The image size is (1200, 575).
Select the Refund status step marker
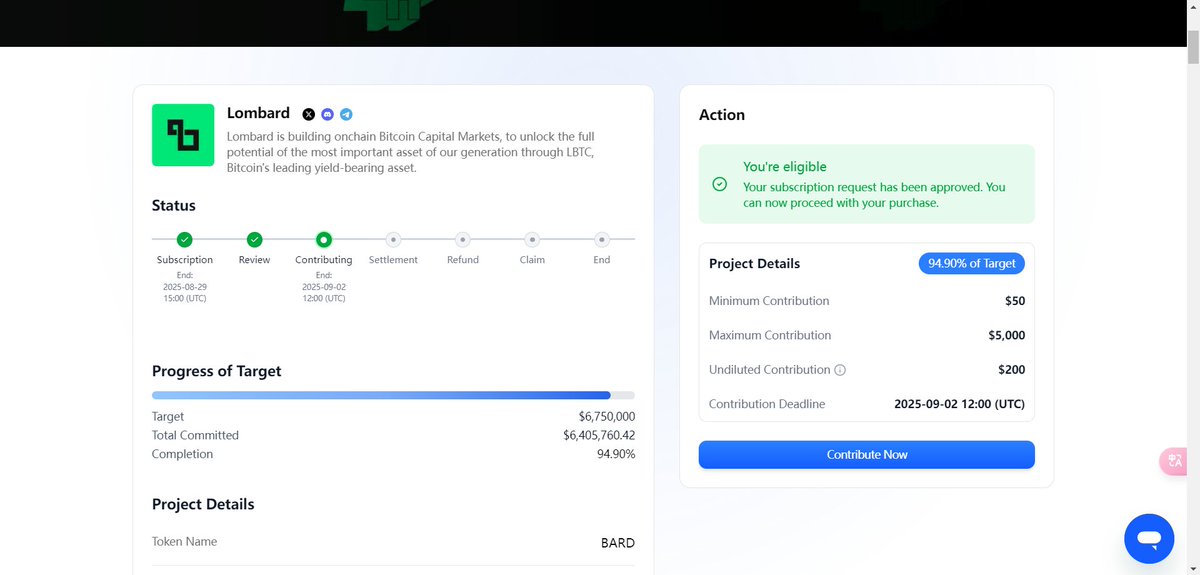point(462,239)
